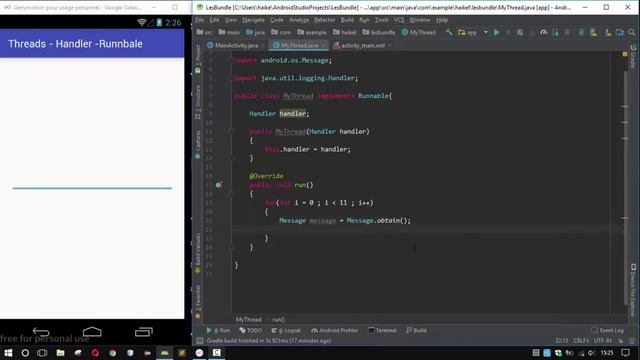
Task: Open the Logcat tool window
Action: pos(286,330)
